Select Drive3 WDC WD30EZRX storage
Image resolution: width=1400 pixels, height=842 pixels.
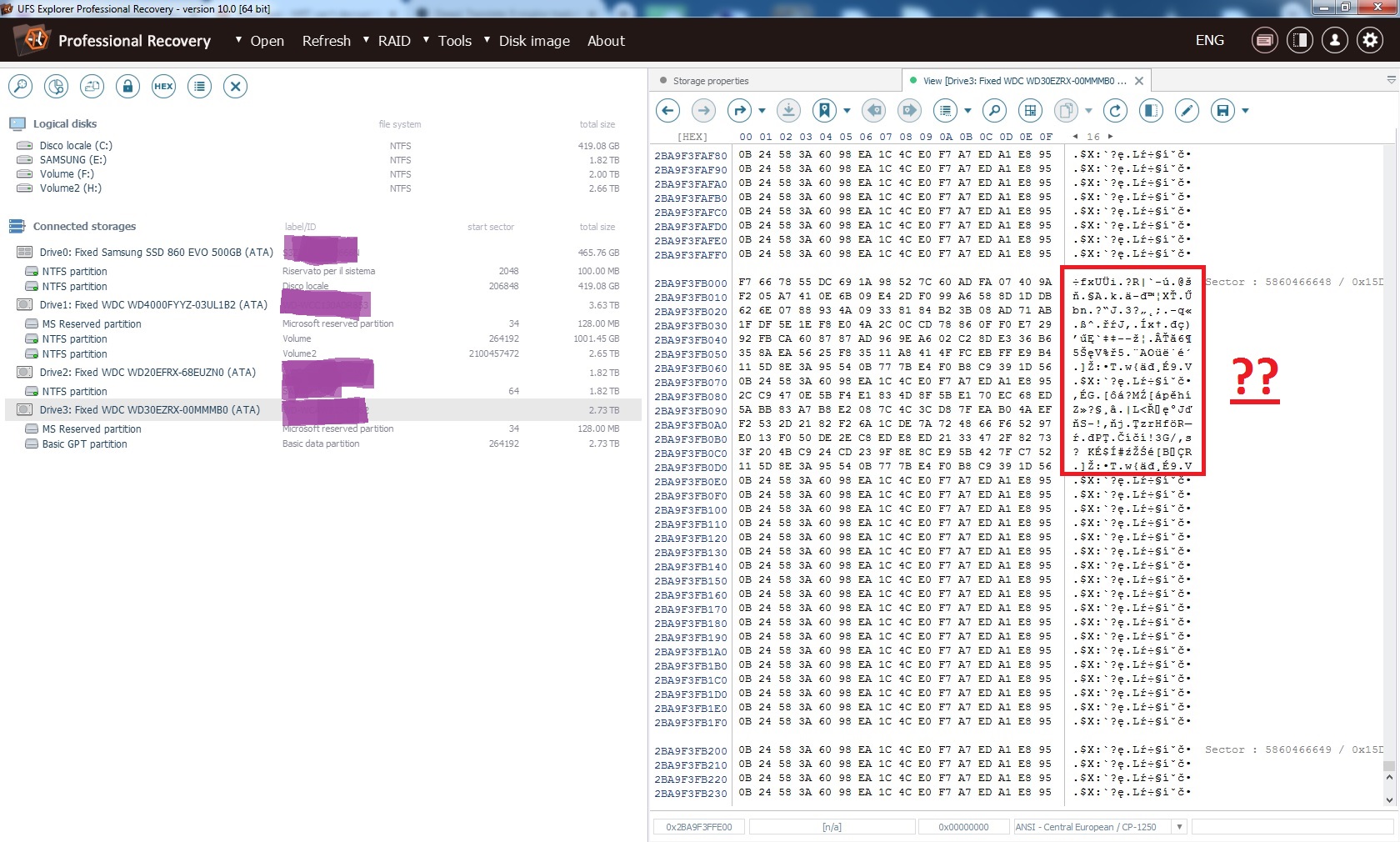tap(323, 410)
